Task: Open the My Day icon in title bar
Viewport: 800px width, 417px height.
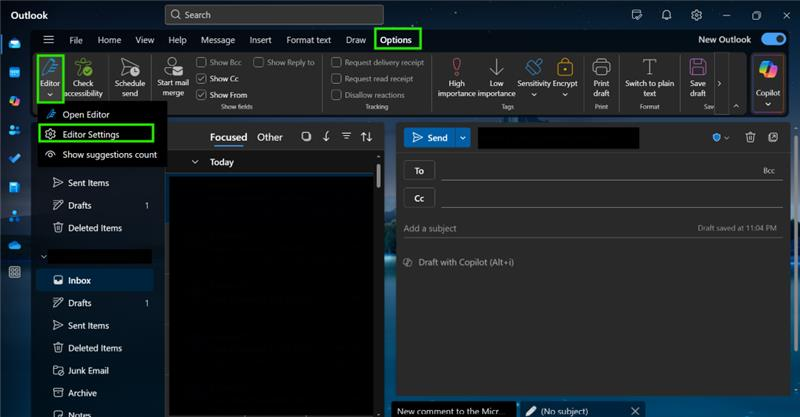Action: tap(637, 15)
